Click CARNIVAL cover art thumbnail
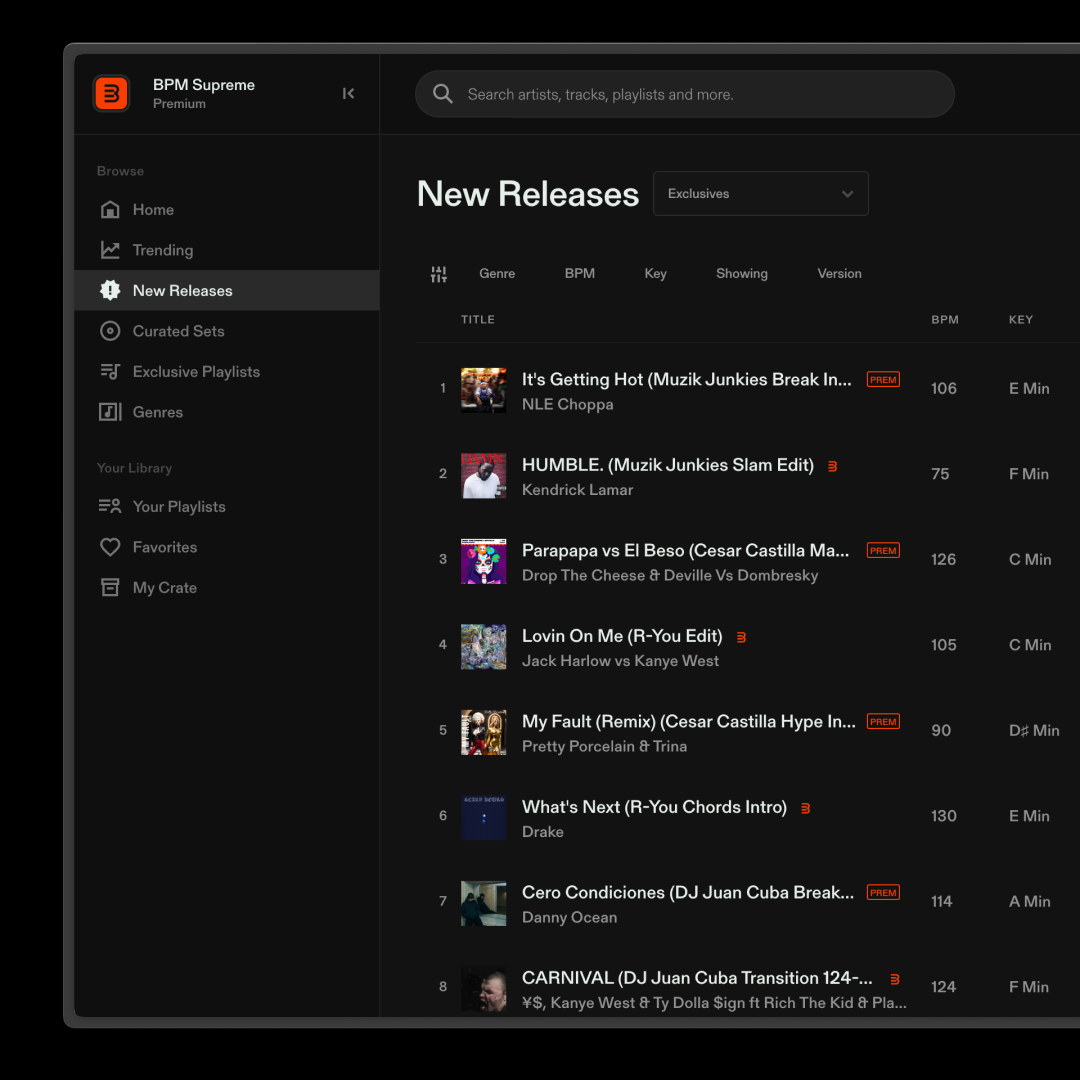 click(x=484, y=988)
